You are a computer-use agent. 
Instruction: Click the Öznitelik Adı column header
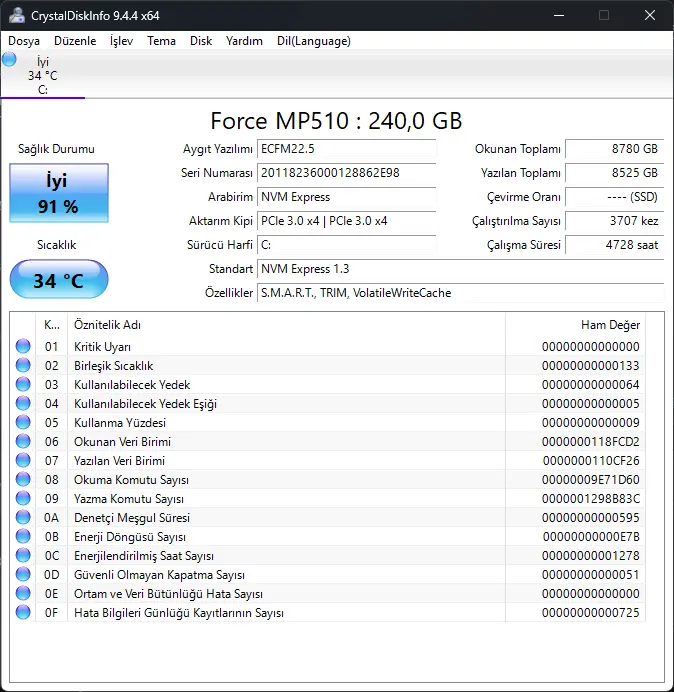click(x=286, y=325)
